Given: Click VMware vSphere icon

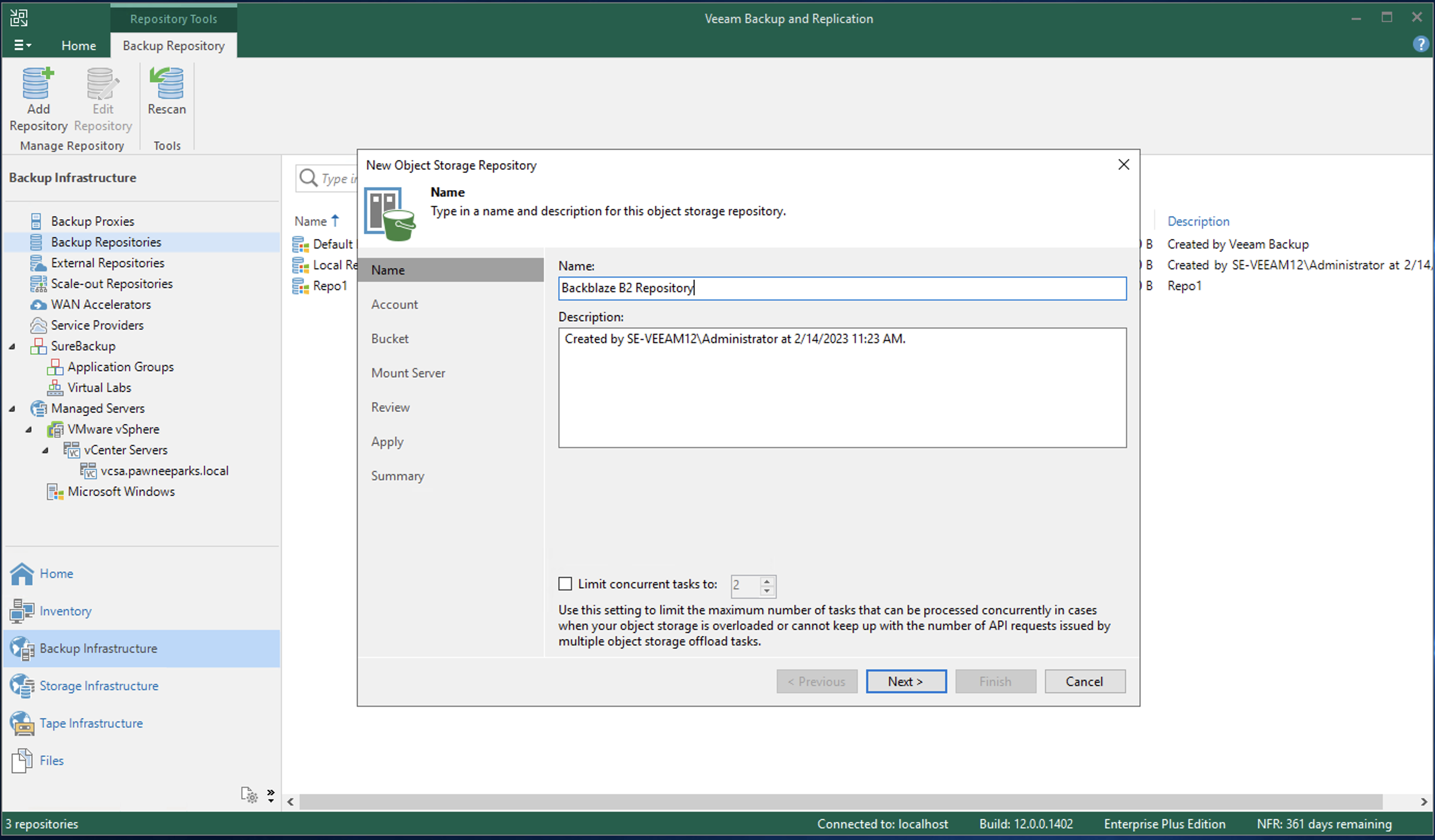Looking at the screenshot, I should (x=55, y=429).
